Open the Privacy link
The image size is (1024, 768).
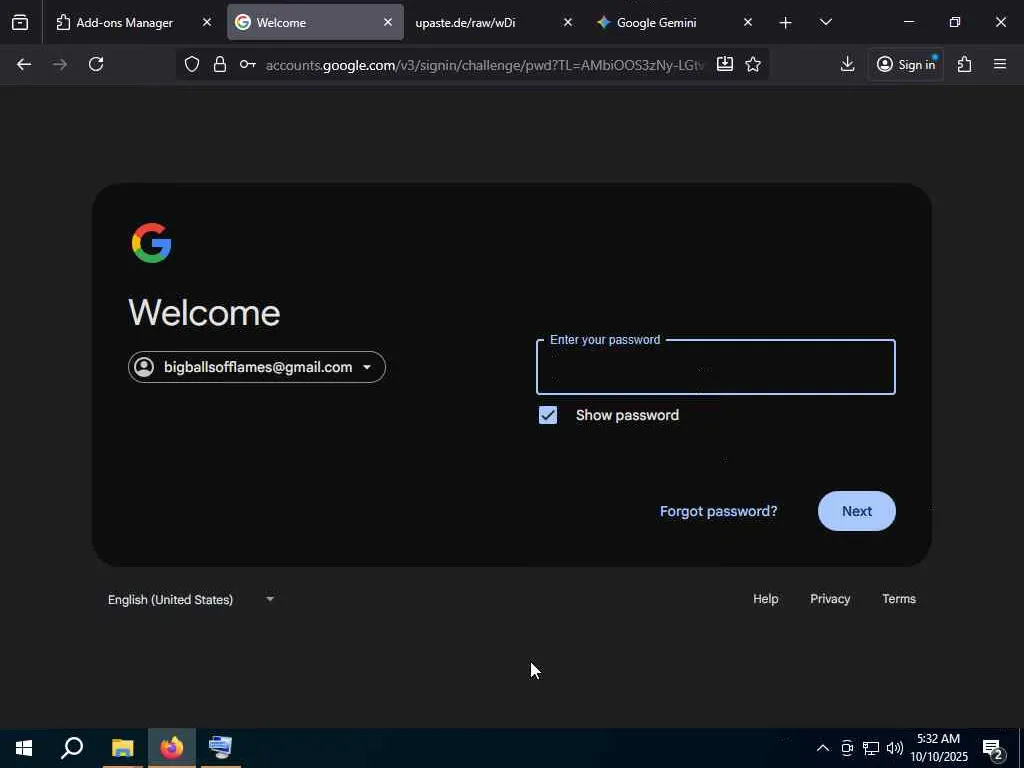pyautogui.click(x=830, y=599)
